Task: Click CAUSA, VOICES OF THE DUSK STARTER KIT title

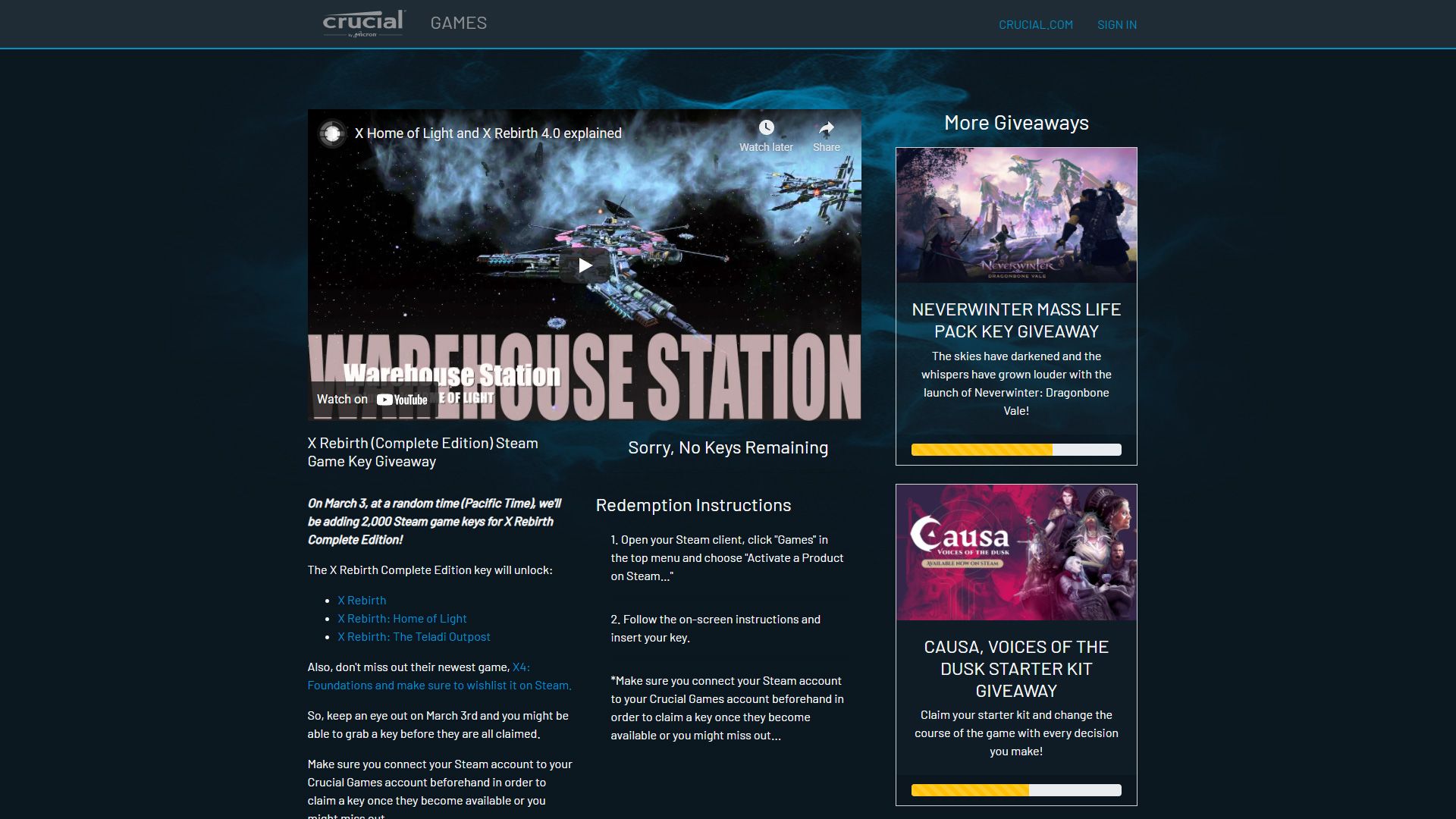Action: tap(1016, 669)
